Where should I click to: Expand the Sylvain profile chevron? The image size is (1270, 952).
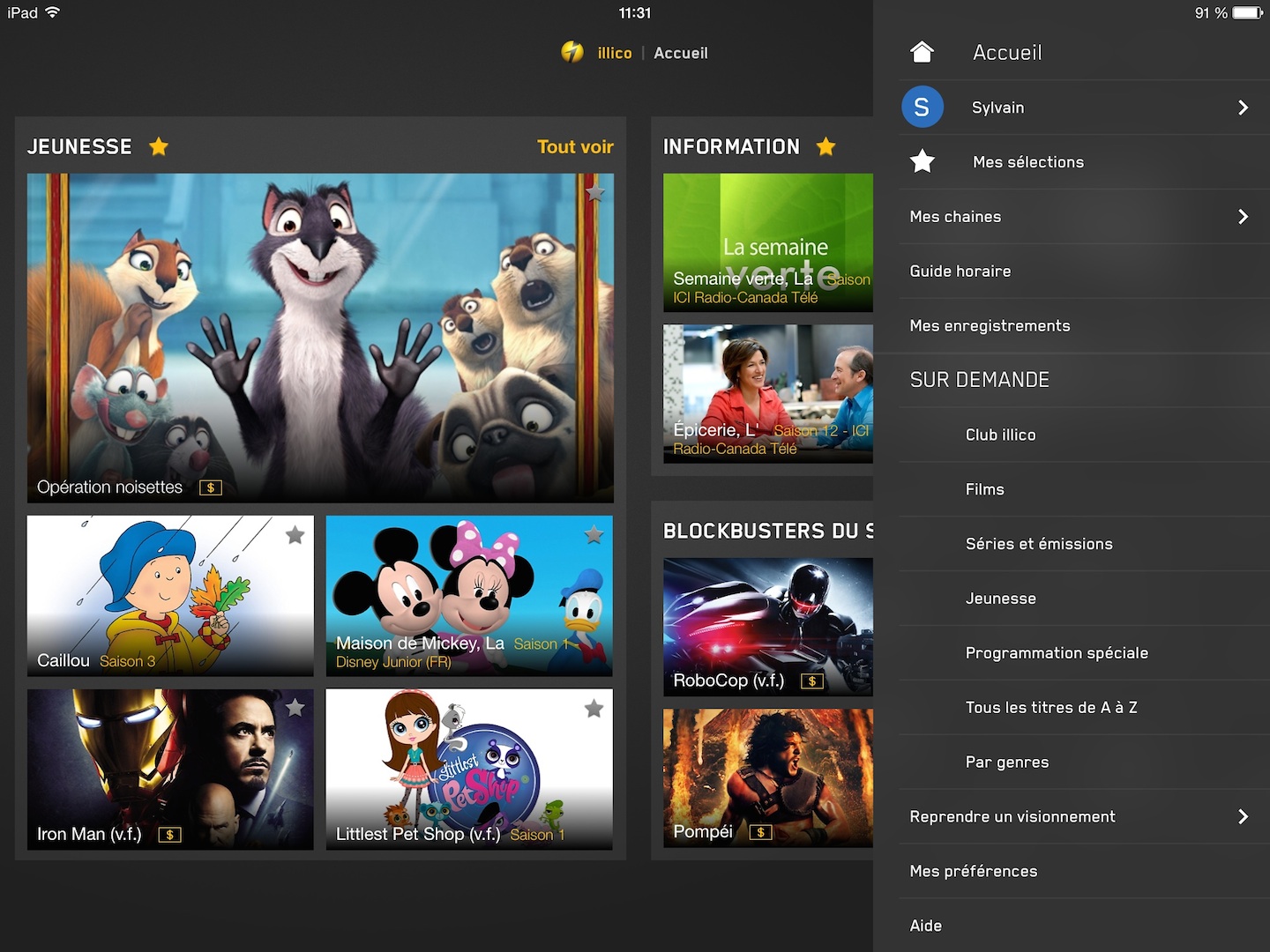(1243, 108)
